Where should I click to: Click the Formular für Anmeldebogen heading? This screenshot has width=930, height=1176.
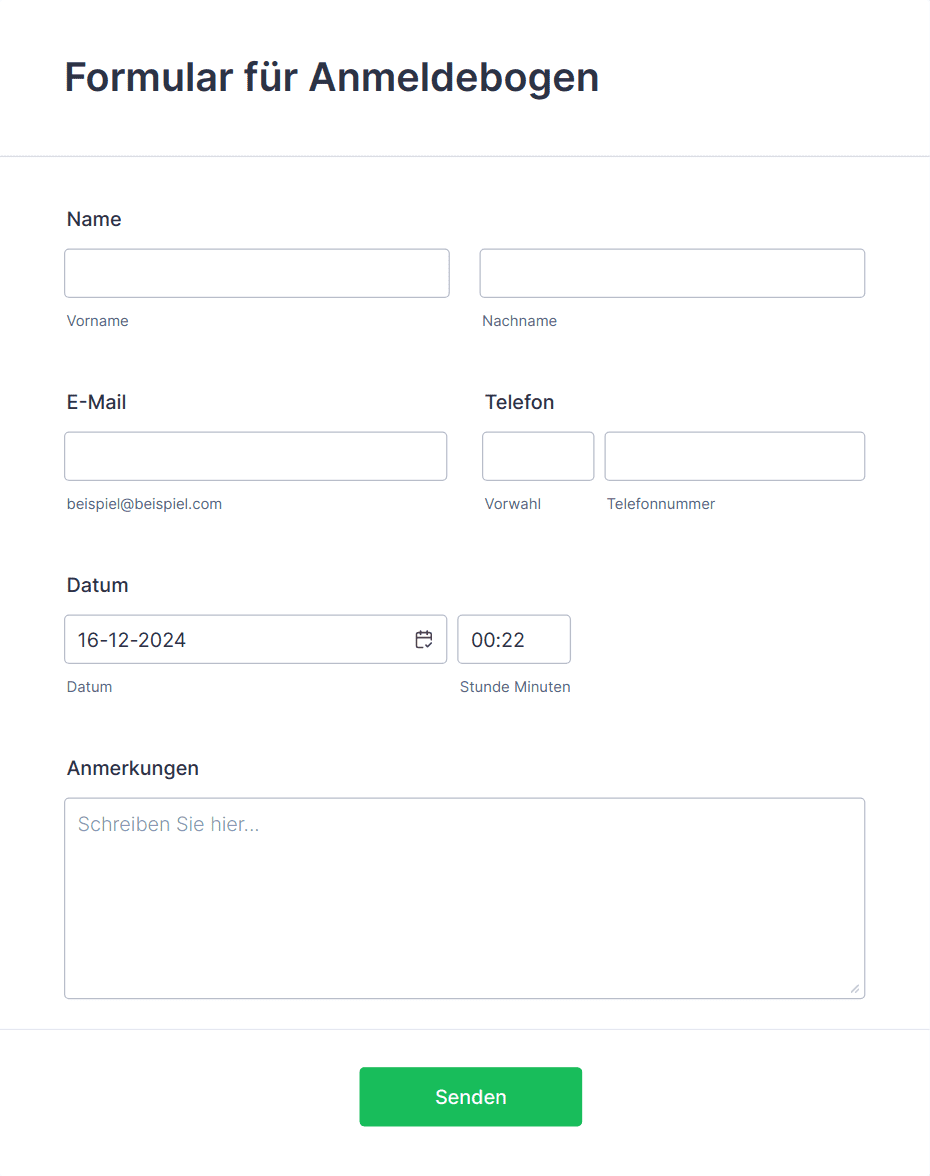click(332, 77)
